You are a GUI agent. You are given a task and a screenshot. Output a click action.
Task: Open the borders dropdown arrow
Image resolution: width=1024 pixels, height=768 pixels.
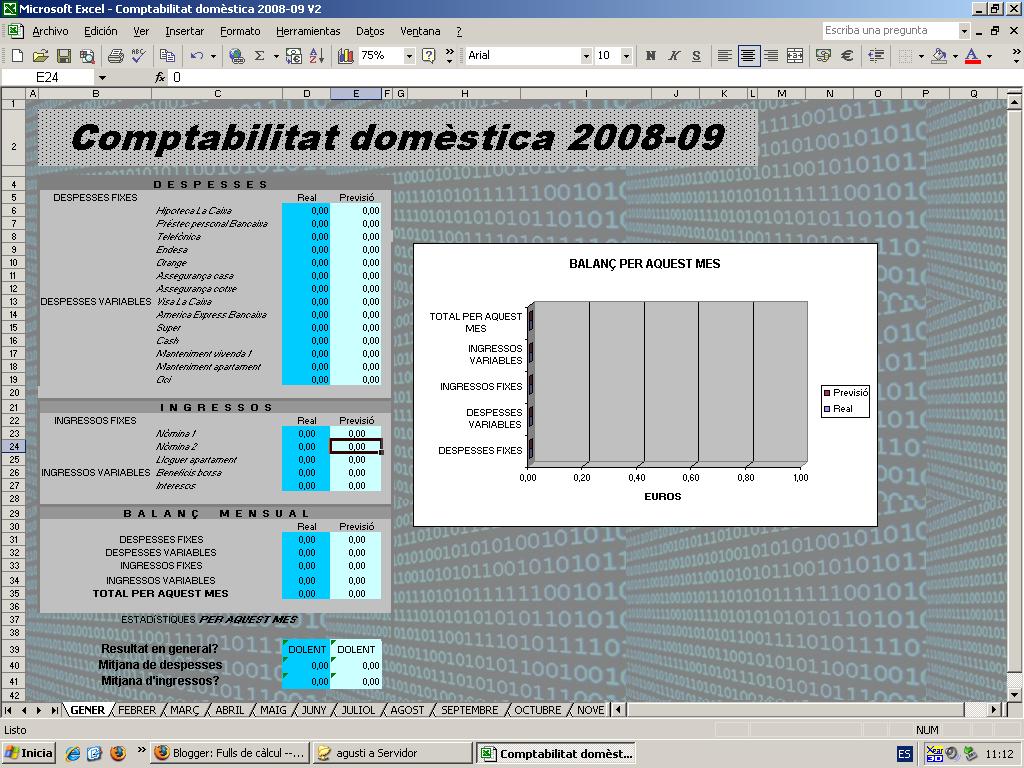[x=921, y=56]
